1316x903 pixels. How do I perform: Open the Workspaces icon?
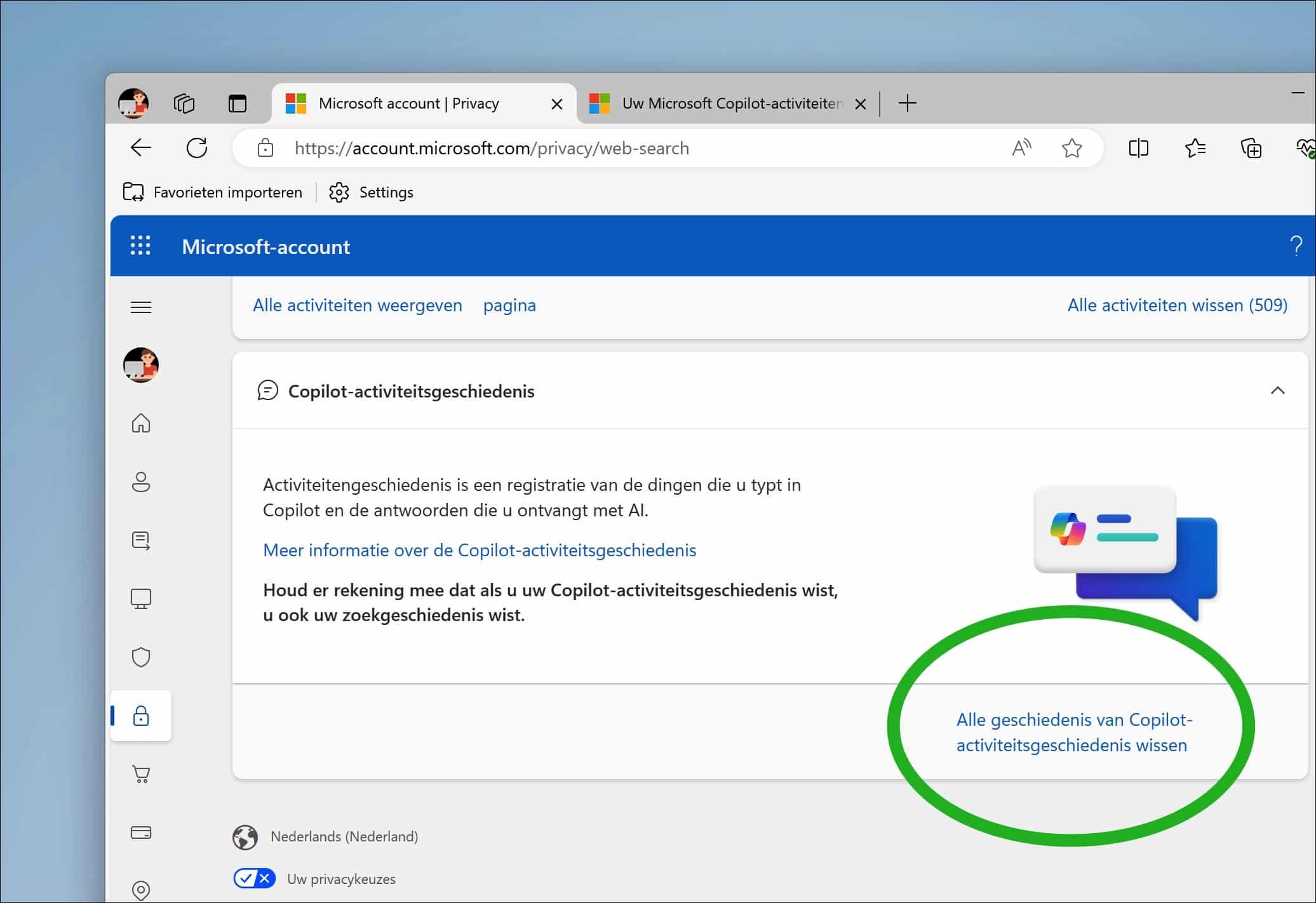[184, 103]
